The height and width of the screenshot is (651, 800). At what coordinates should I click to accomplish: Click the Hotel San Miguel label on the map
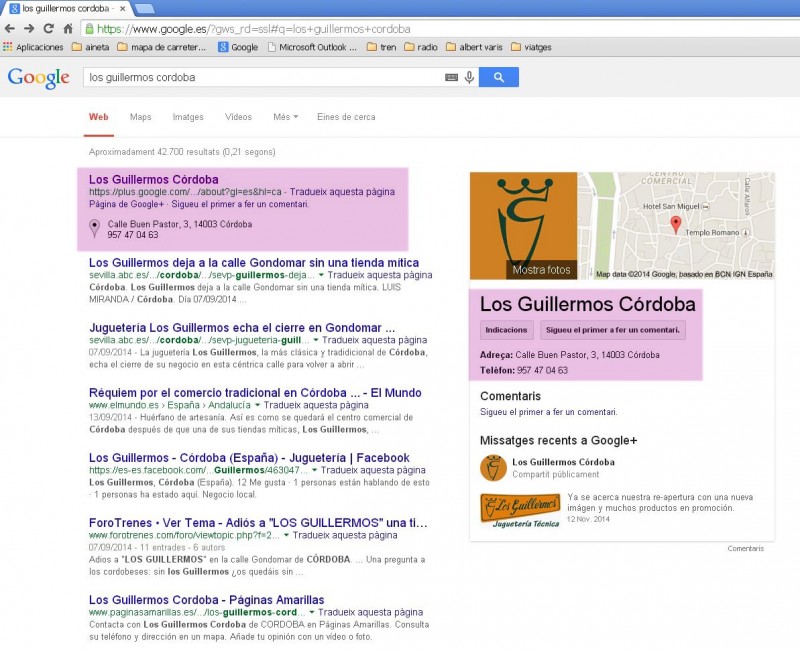671,206
